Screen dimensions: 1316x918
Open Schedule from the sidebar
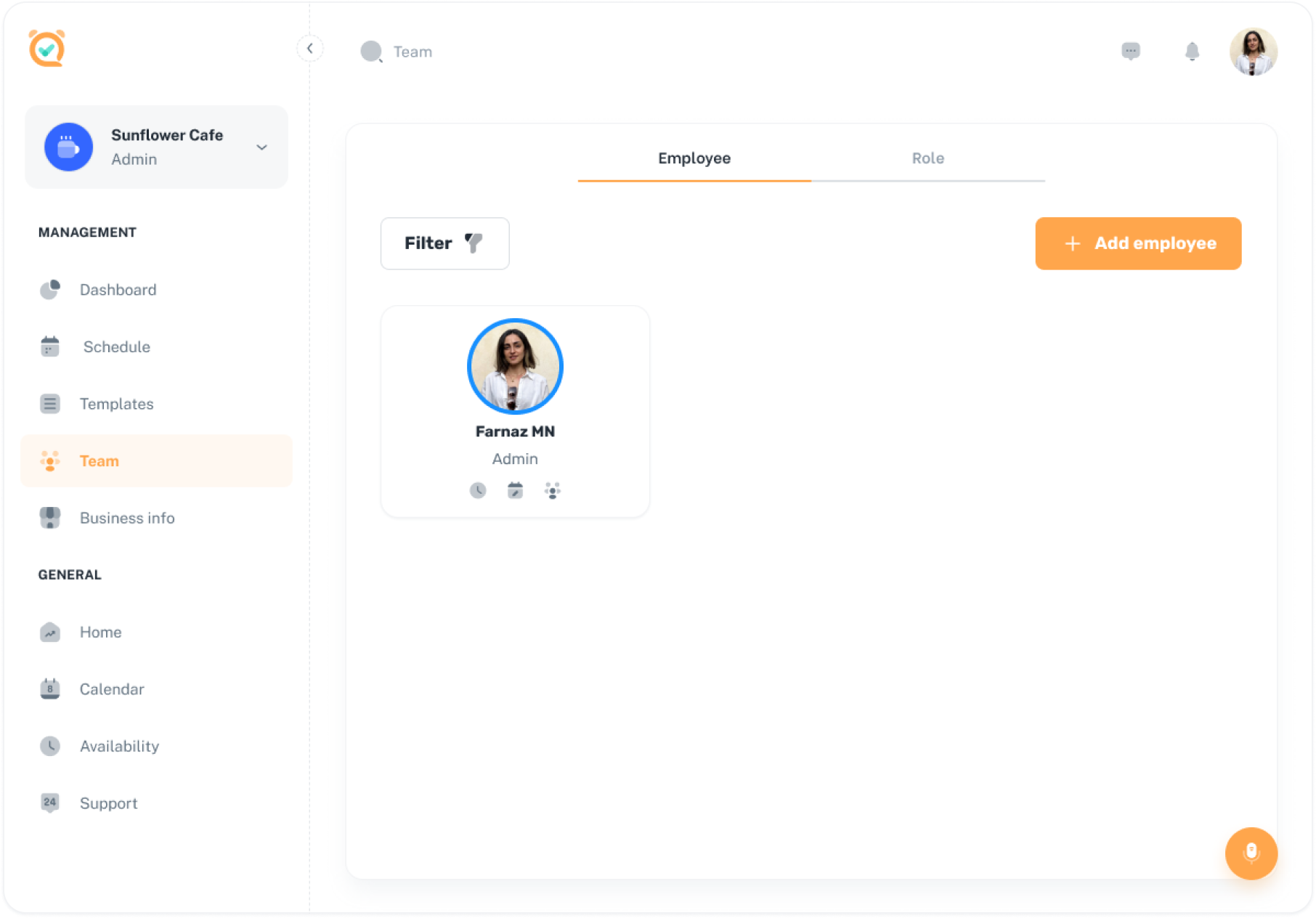(x=116, y=347)
